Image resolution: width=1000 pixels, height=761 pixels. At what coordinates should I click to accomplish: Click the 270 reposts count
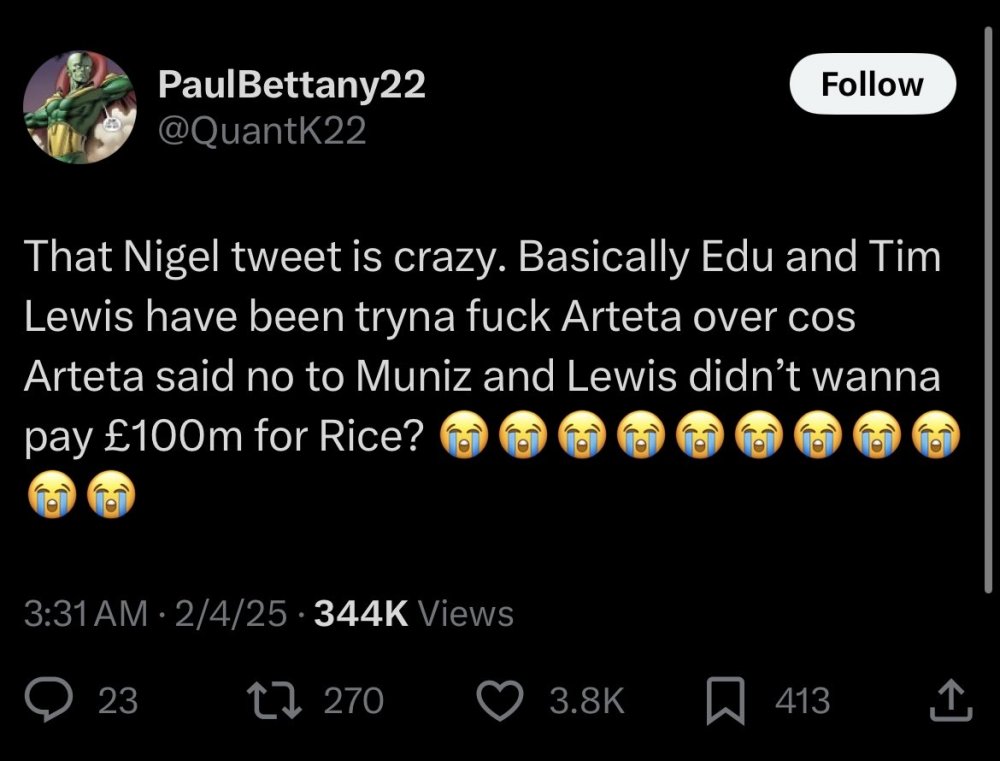353,701
